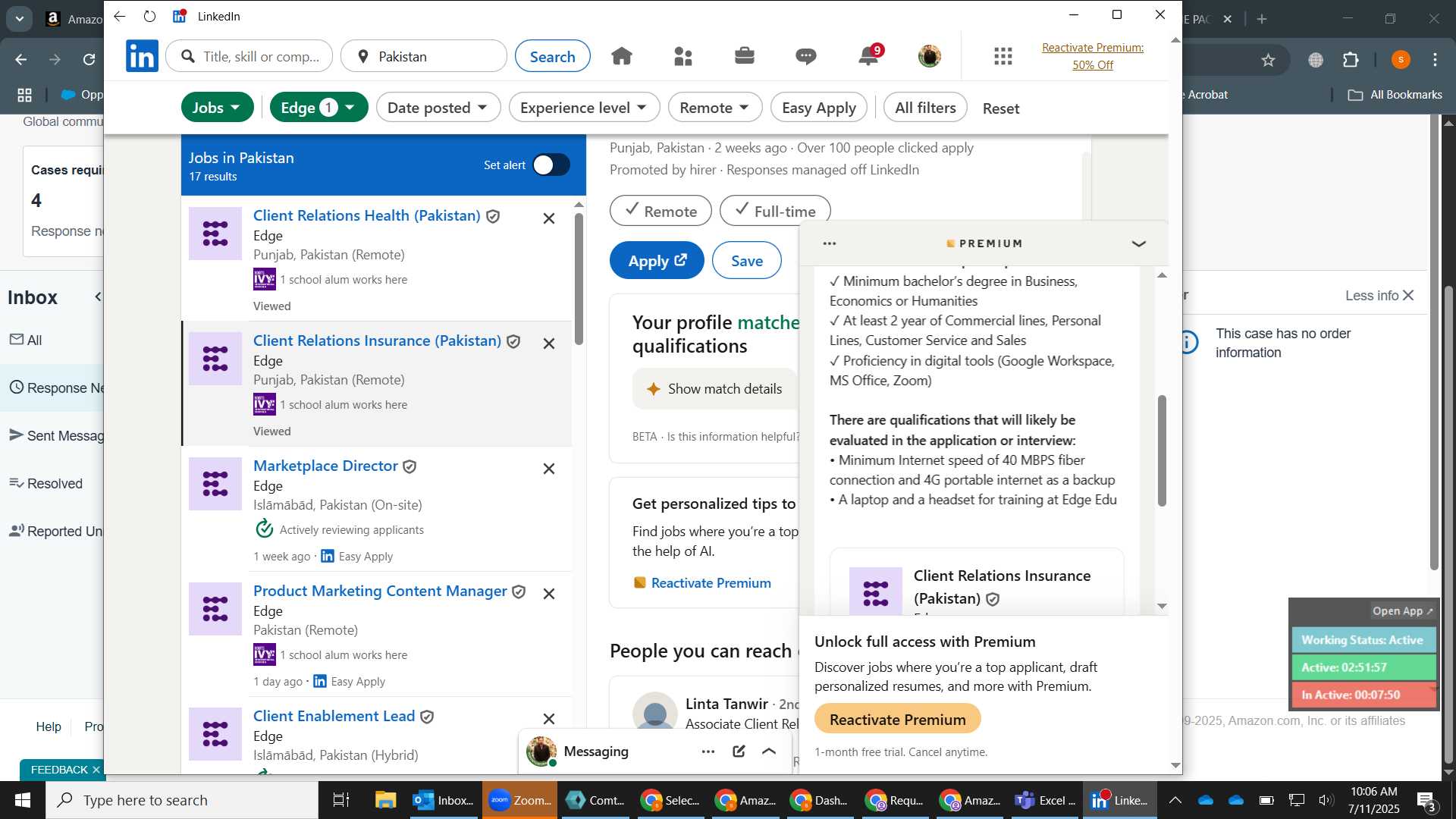The height and width of the screenshot is (819, 1456).
Task: Collapse the Inbox sidebar arrow
Action: tap(97, 297)
